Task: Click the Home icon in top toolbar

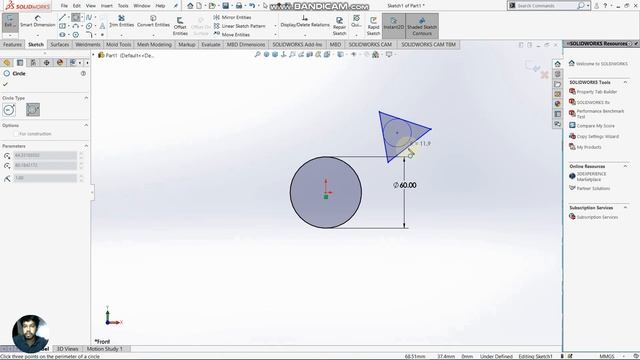Action: 190,6
